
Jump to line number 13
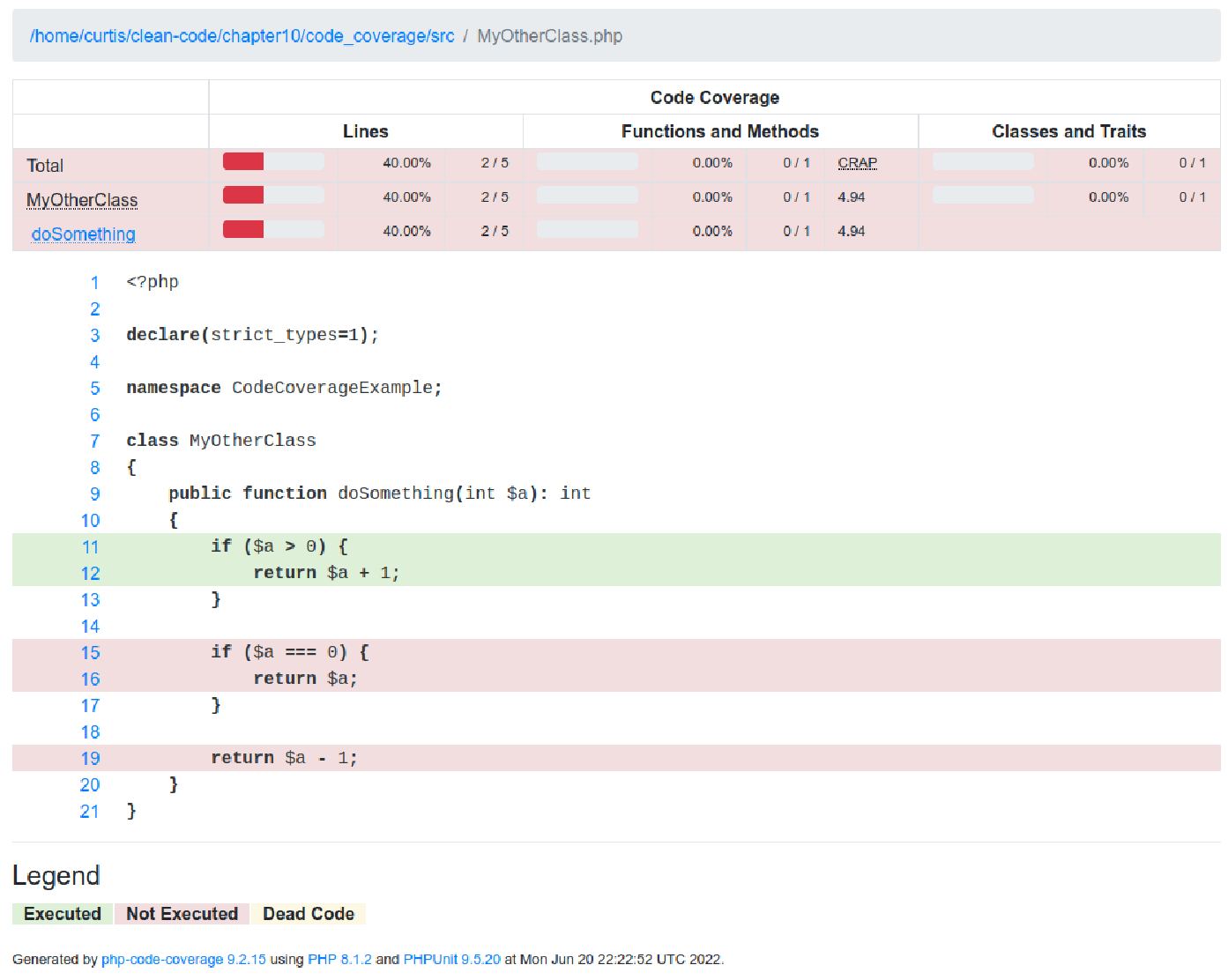(x=90, y=600)
